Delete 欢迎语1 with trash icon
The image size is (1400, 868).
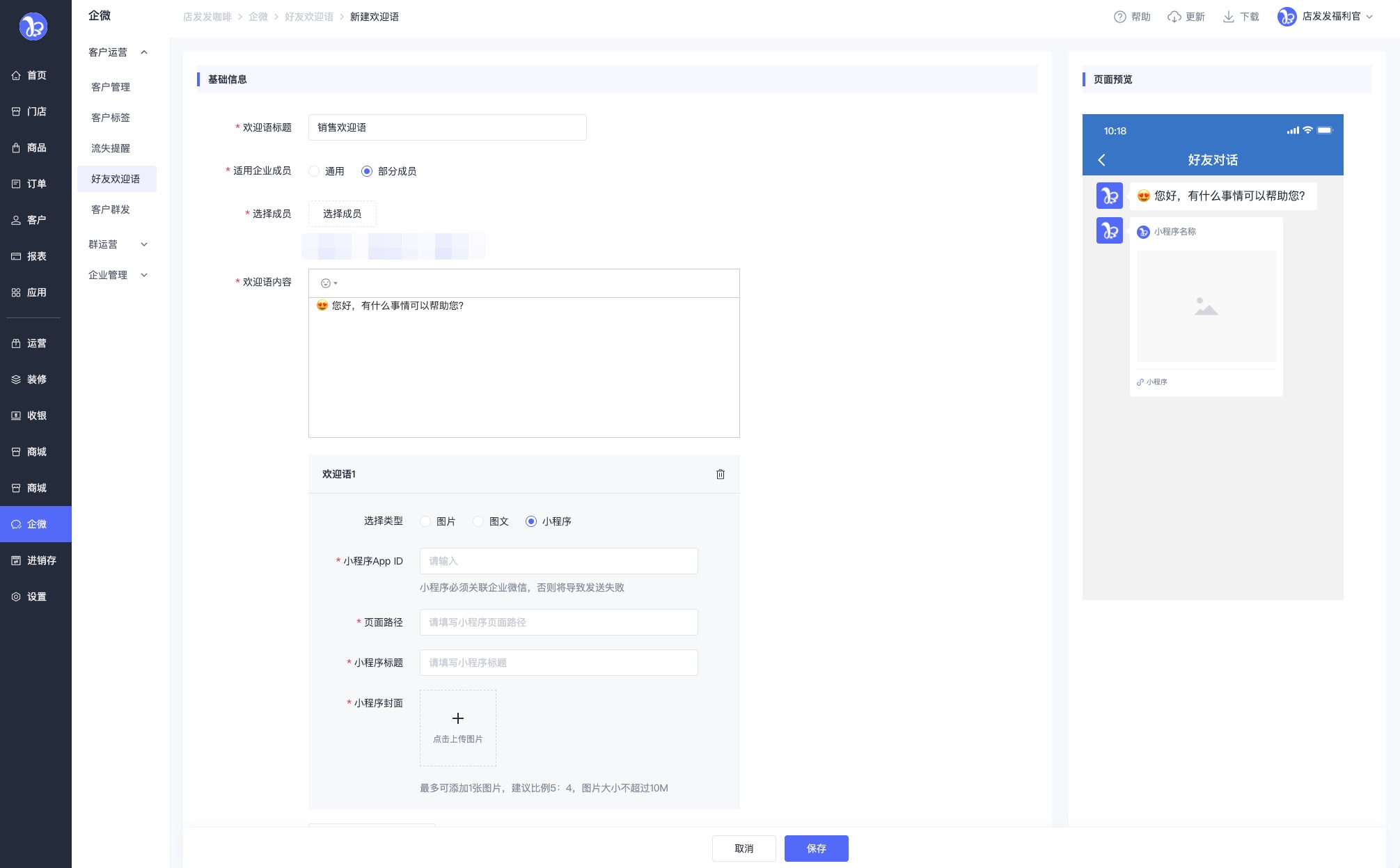[721, 474]
